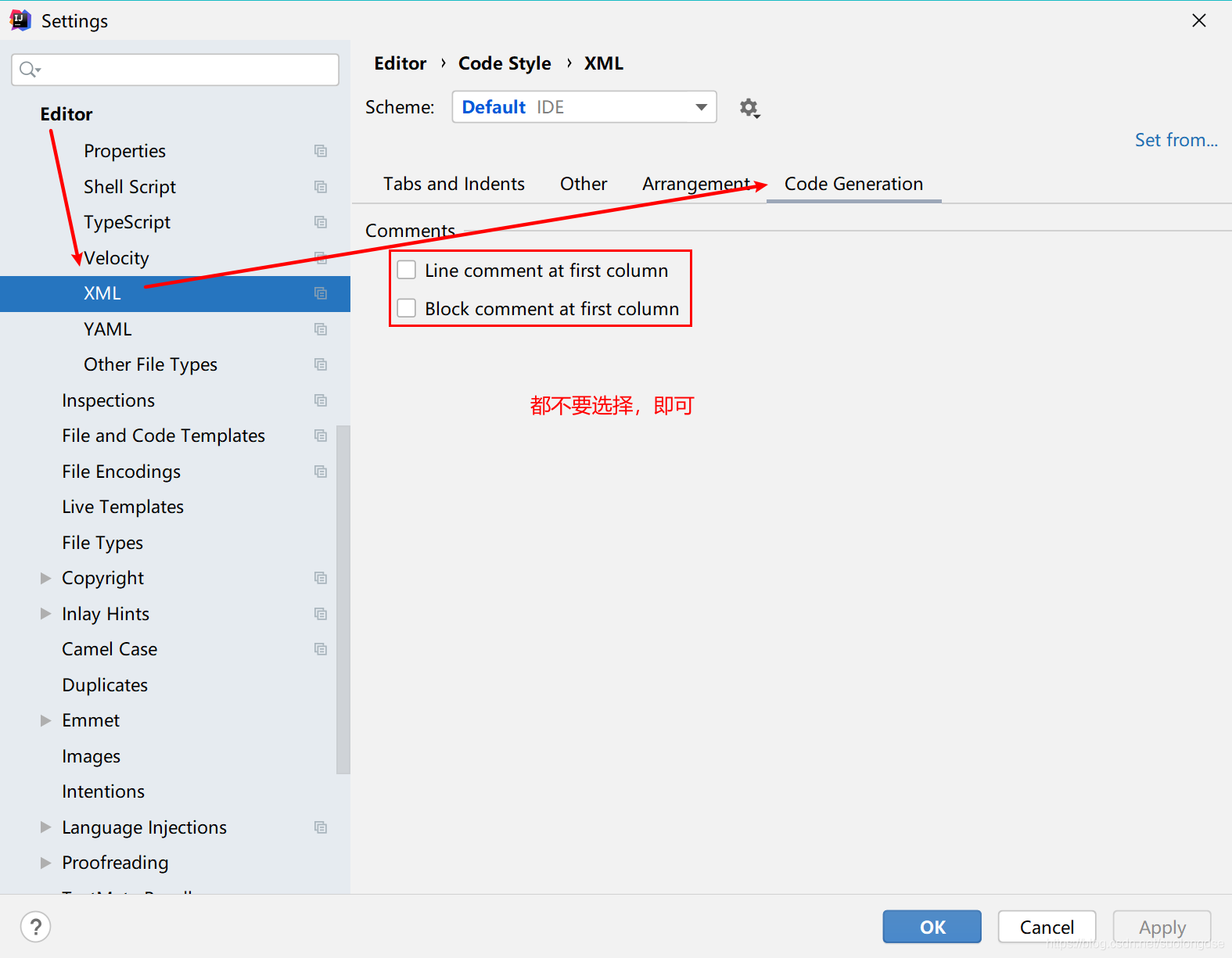Click the project-level icon next to Other File Types
This screenshot has height=958, width=1232.
tap(321, 364)
